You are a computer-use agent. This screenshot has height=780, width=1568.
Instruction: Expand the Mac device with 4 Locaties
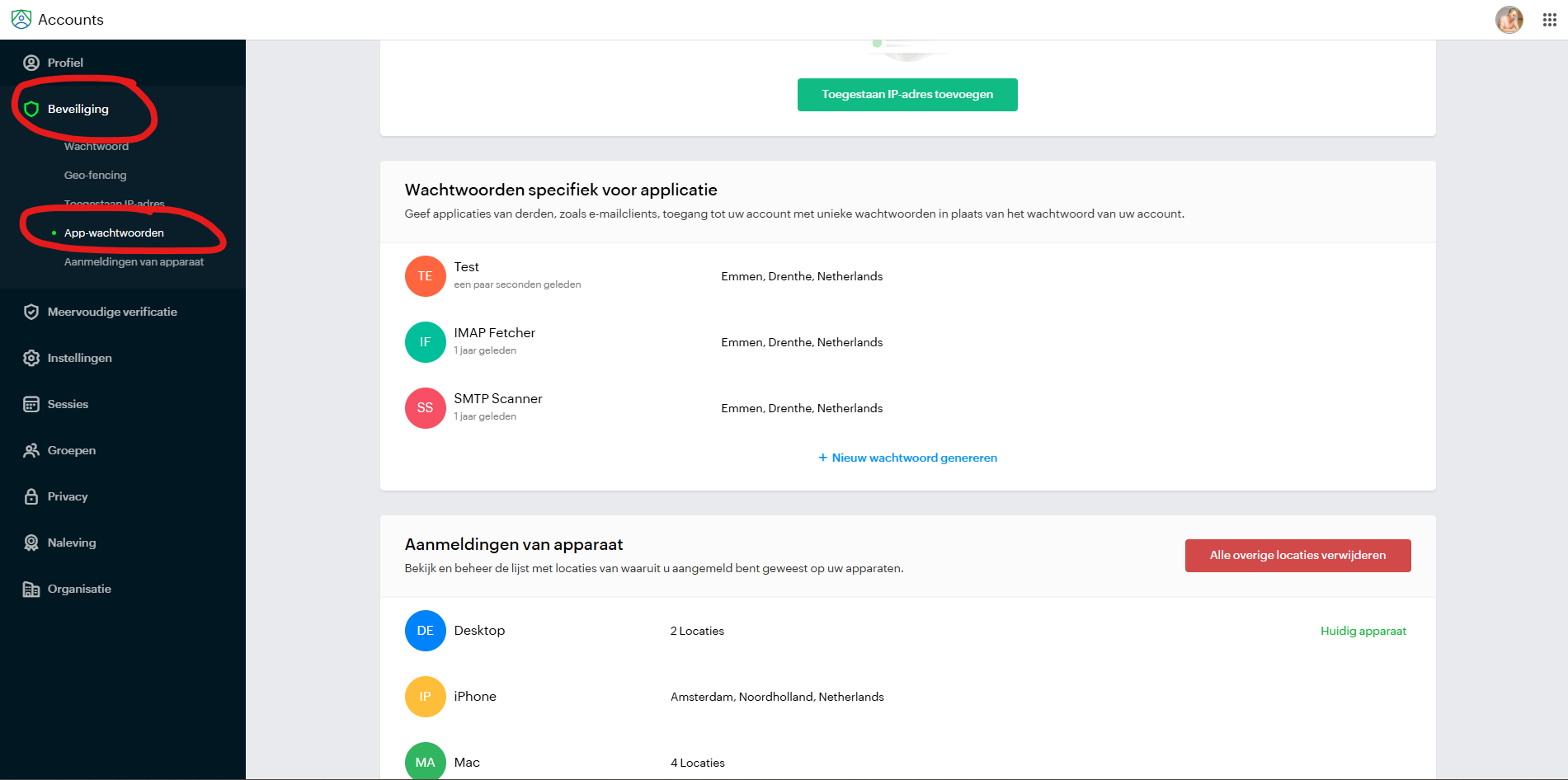(467, 763)
